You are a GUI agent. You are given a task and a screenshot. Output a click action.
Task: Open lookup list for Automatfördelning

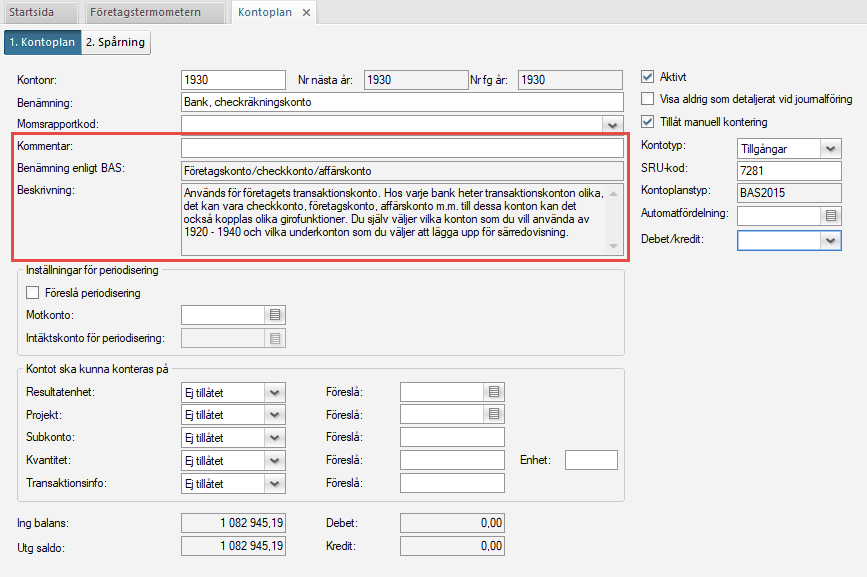(831, 216)
